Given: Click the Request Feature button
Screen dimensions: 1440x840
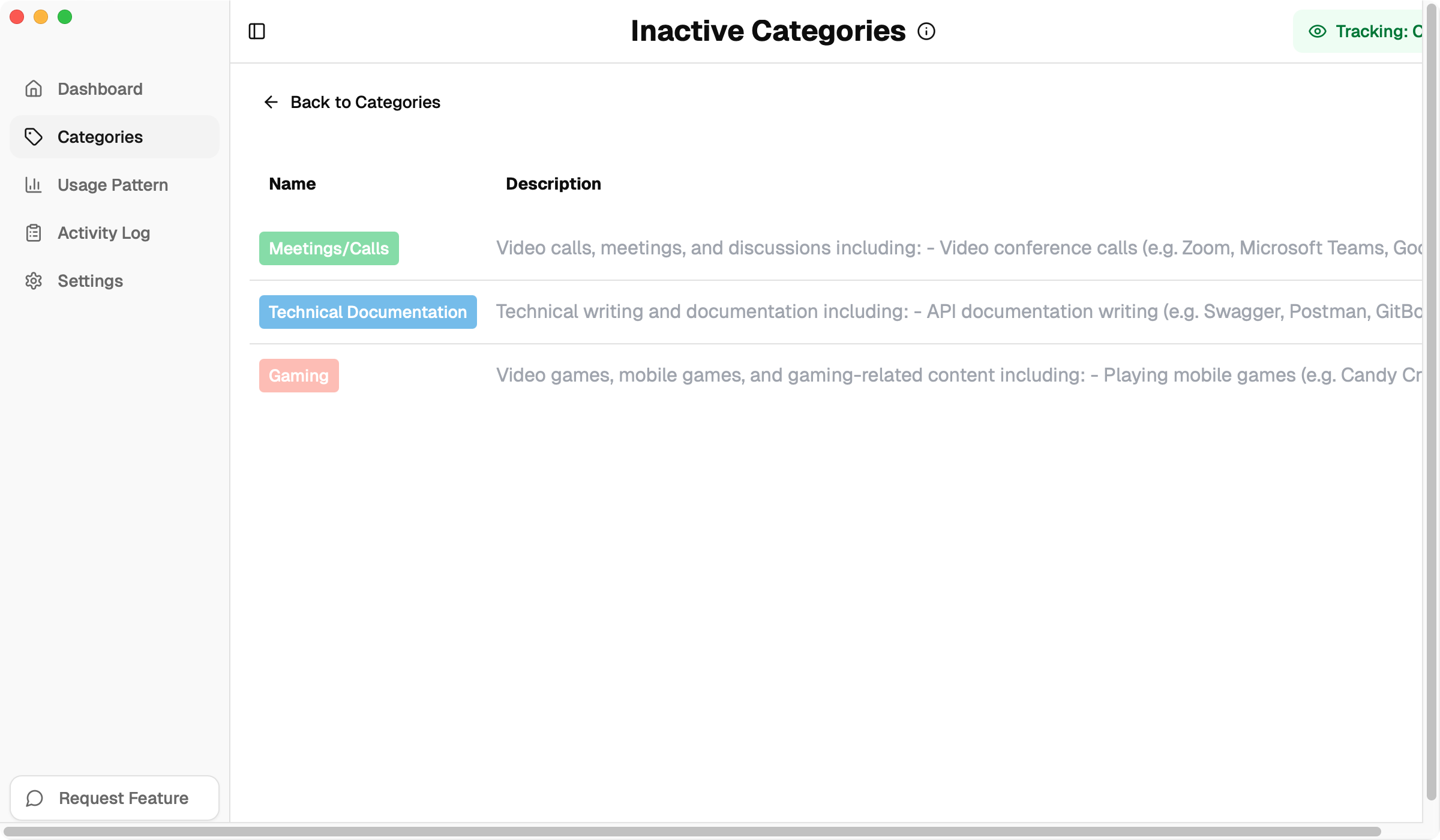Looking at the screenshot, I should click(115, 798).
